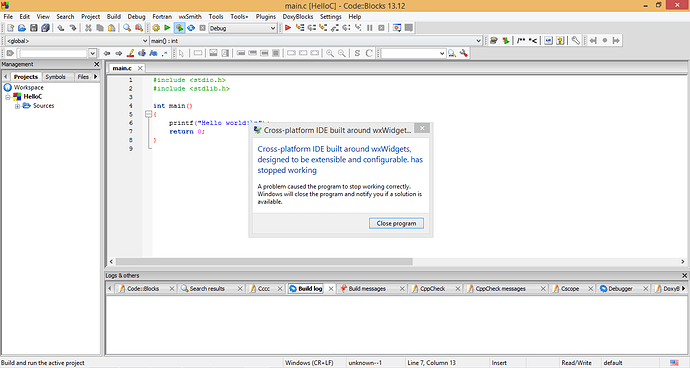Open the main() : int function dropdown
The image size is (690, 368).
pyautogui.click(x=478, y=40)
